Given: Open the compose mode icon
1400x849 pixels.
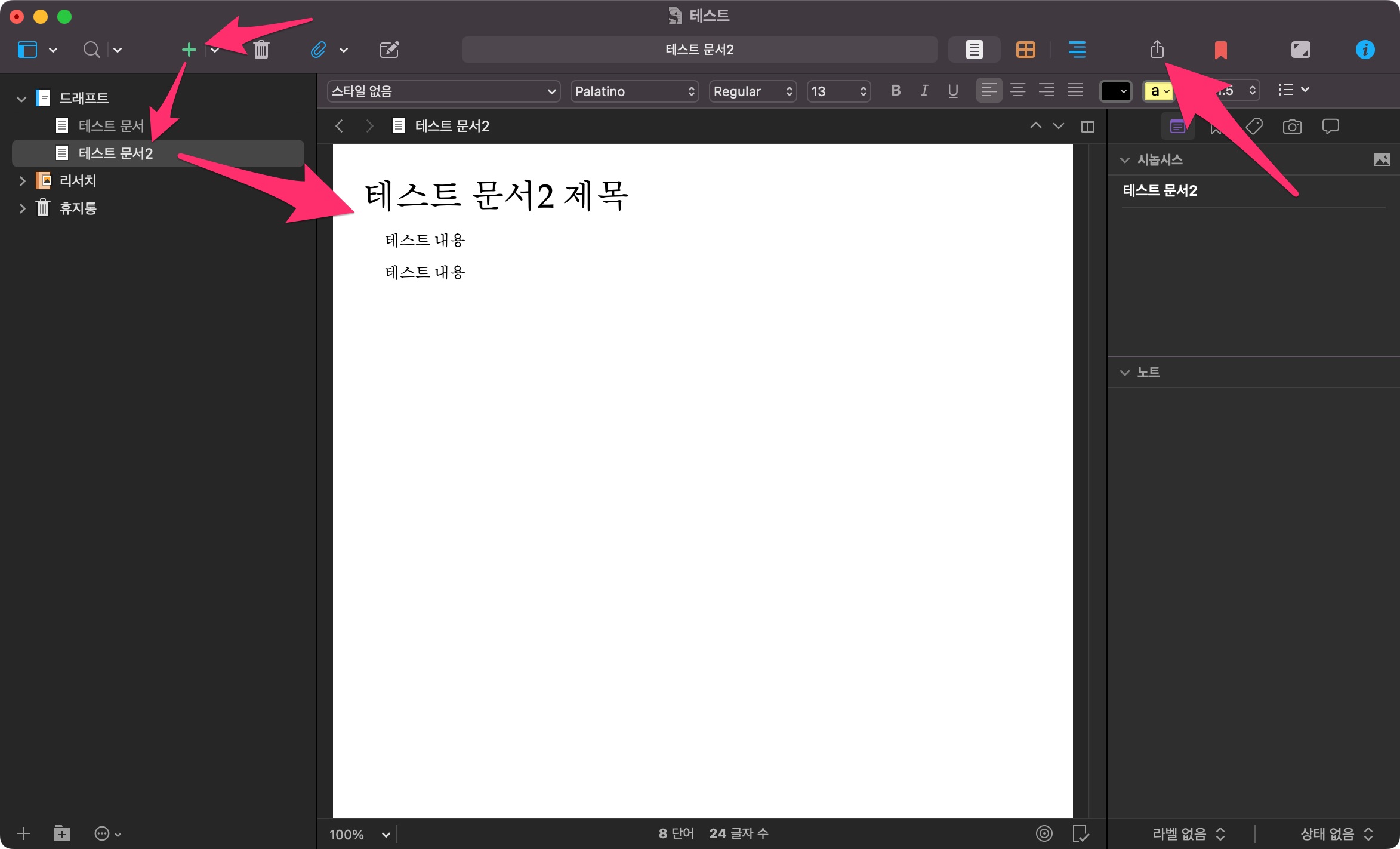Looking at the screenshot, I should [1300, 50].
